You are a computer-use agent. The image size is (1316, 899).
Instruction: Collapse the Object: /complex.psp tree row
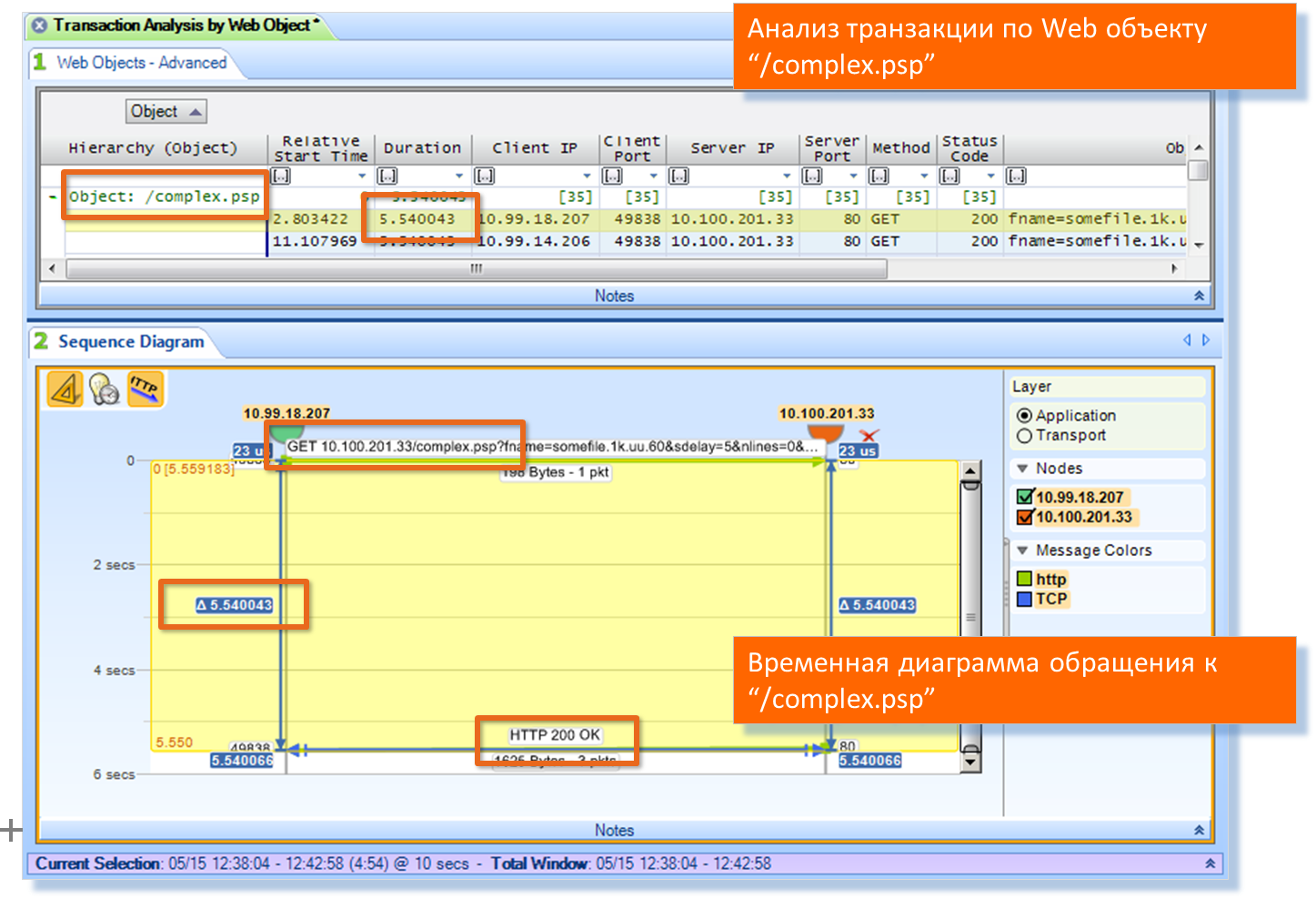(x=53, y=197)
